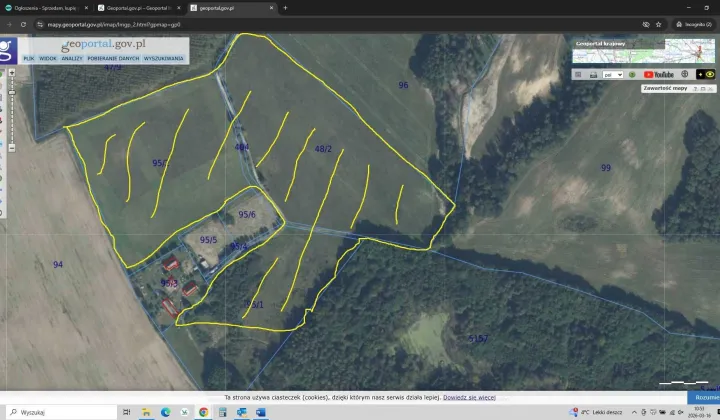
Task: Open the POBIERANIE DANYCH menu
Action: [x=113, y=58]
